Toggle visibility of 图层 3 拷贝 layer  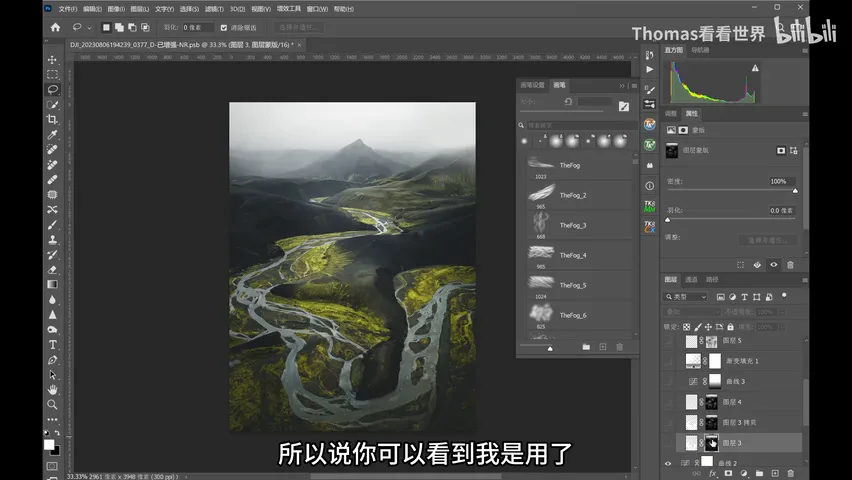coord(668,422)
